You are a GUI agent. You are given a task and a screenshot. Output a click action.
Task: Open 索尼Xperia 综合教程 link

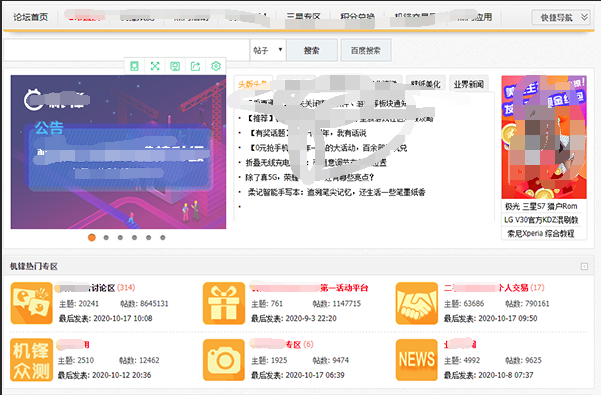(541, 233)
